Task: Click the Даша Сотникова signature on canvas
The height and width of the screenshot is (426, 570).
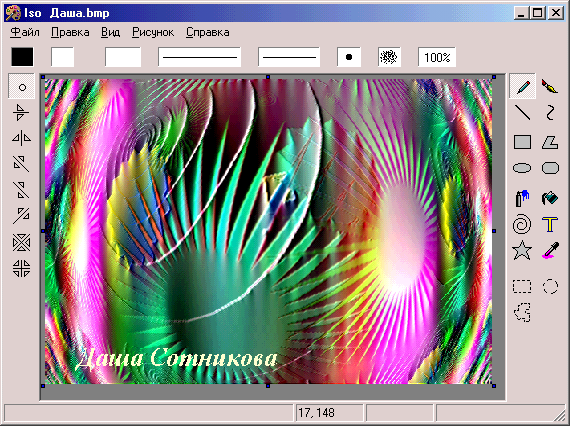Action: coord(177,358)
